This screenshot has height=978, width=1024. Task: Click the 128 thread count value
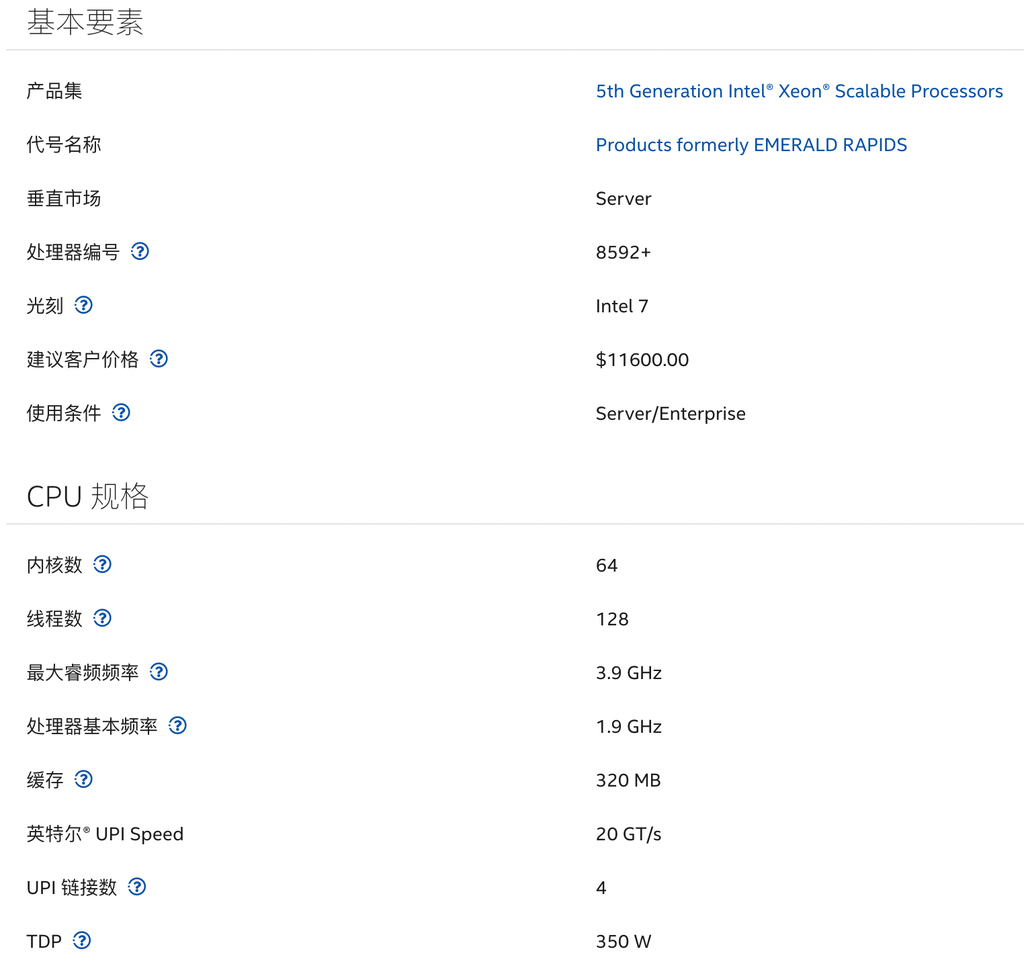tap(612, 619)
